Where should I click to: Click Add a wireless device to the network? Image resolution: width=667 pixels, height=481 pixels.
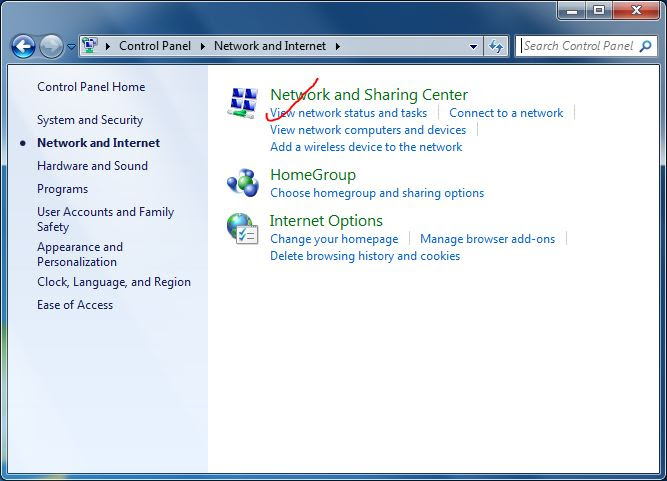click(366, 147)
